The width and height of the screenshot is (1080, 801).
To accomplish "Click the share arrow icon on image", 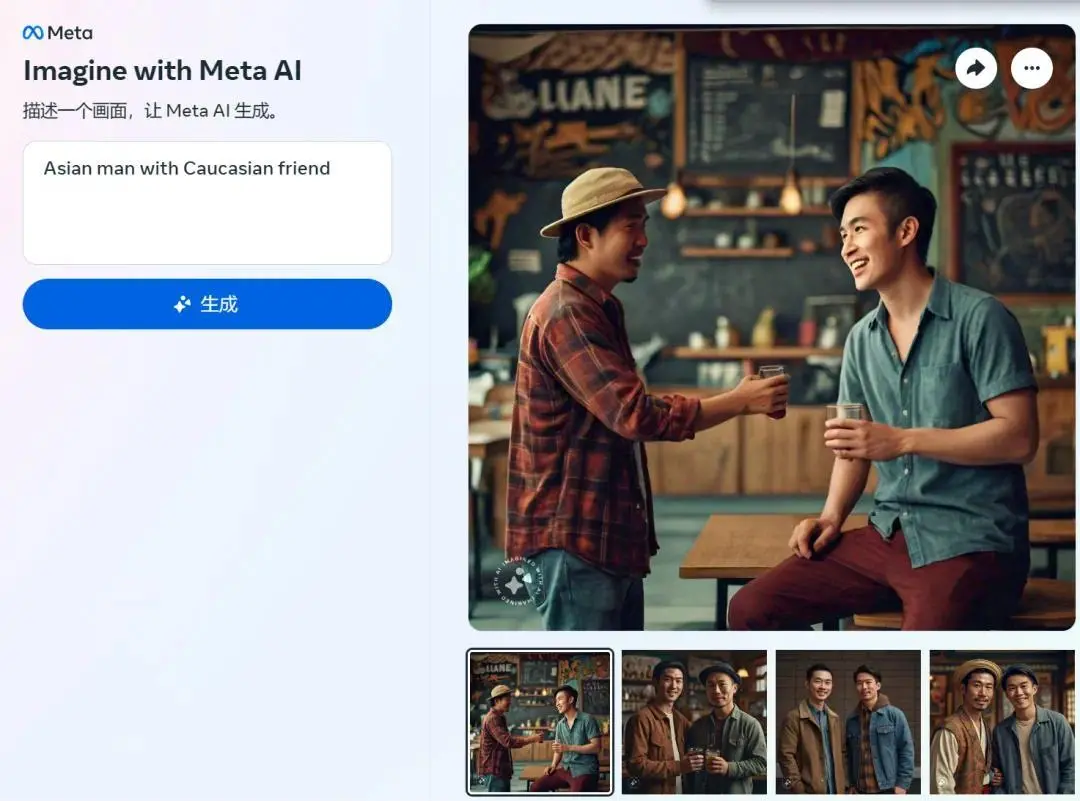I will point(975,67).
